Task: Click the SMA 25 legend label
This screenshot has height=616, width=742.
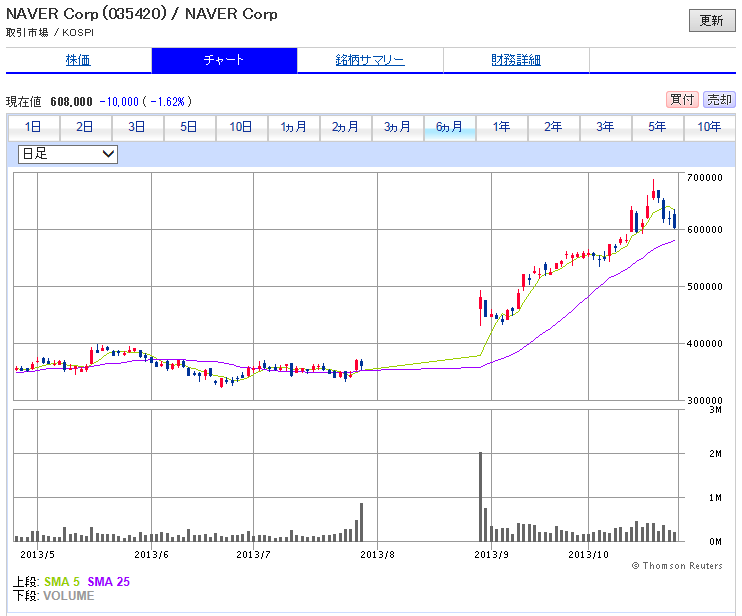Action: pos(108,581)
